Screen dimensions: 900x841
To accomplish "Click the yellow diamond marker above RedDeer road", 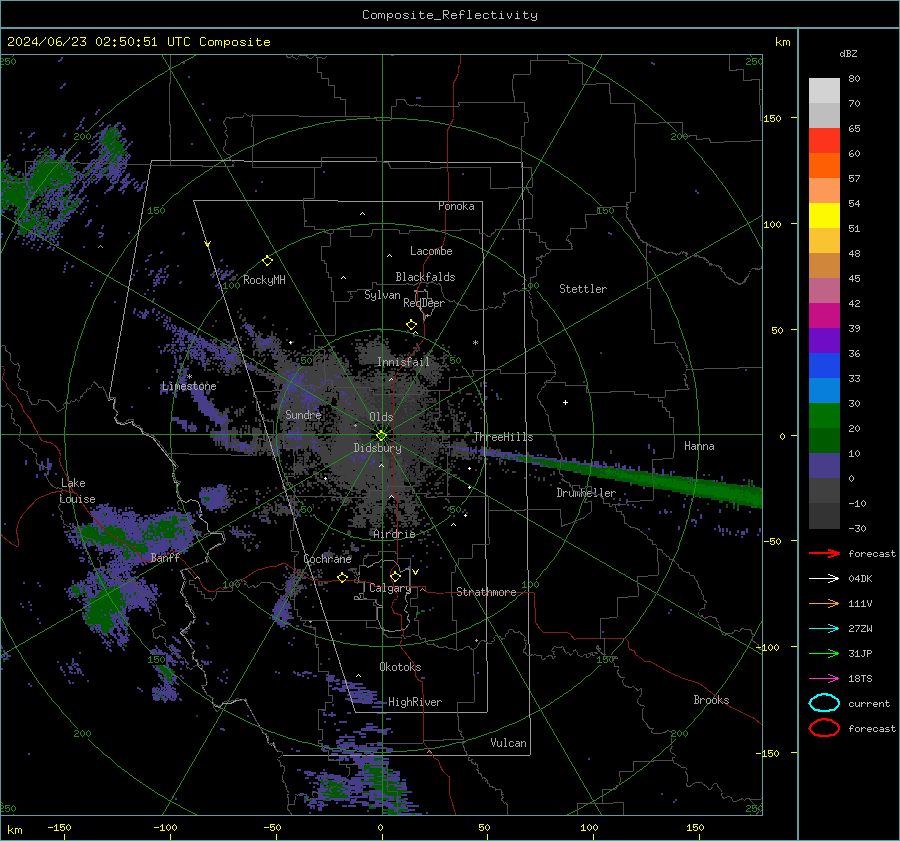I will 411,325.
